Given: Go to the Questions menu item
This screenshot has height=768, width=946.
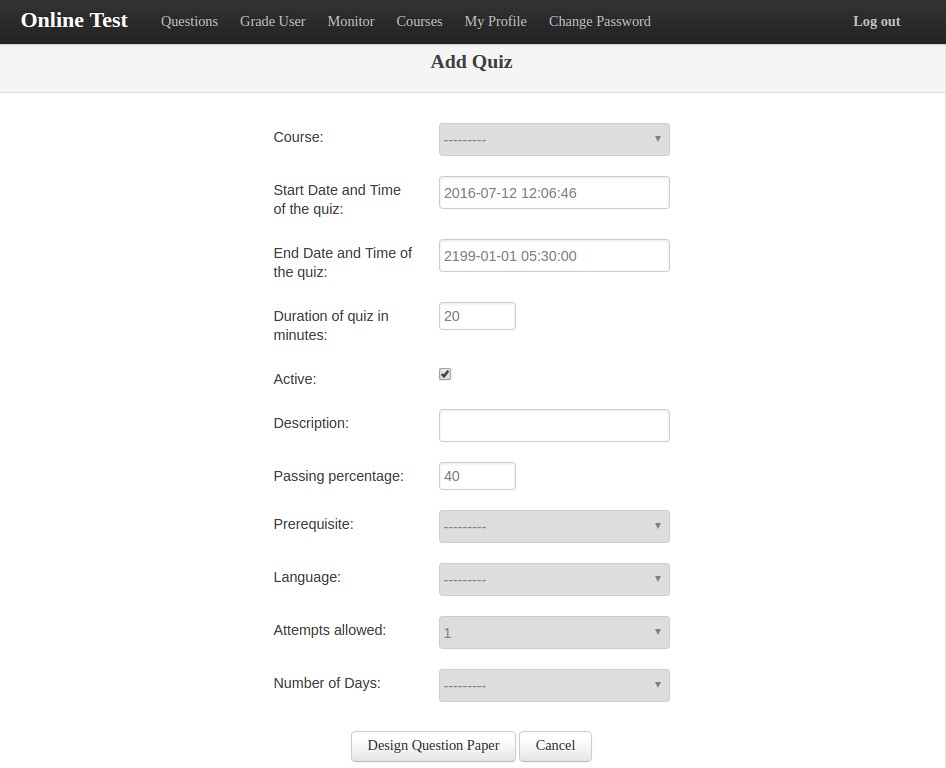Looking at the screenshot, I should click(189, 22).
